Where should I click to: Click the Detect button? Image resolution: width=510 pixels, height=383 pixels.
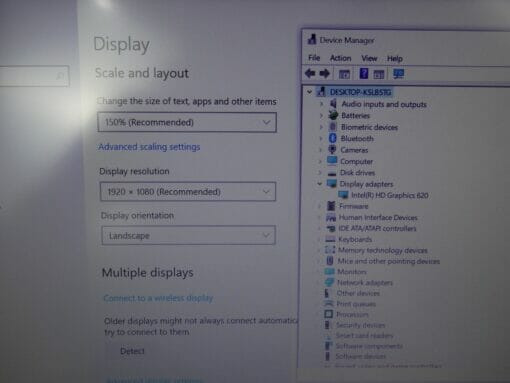coord(132,351)
